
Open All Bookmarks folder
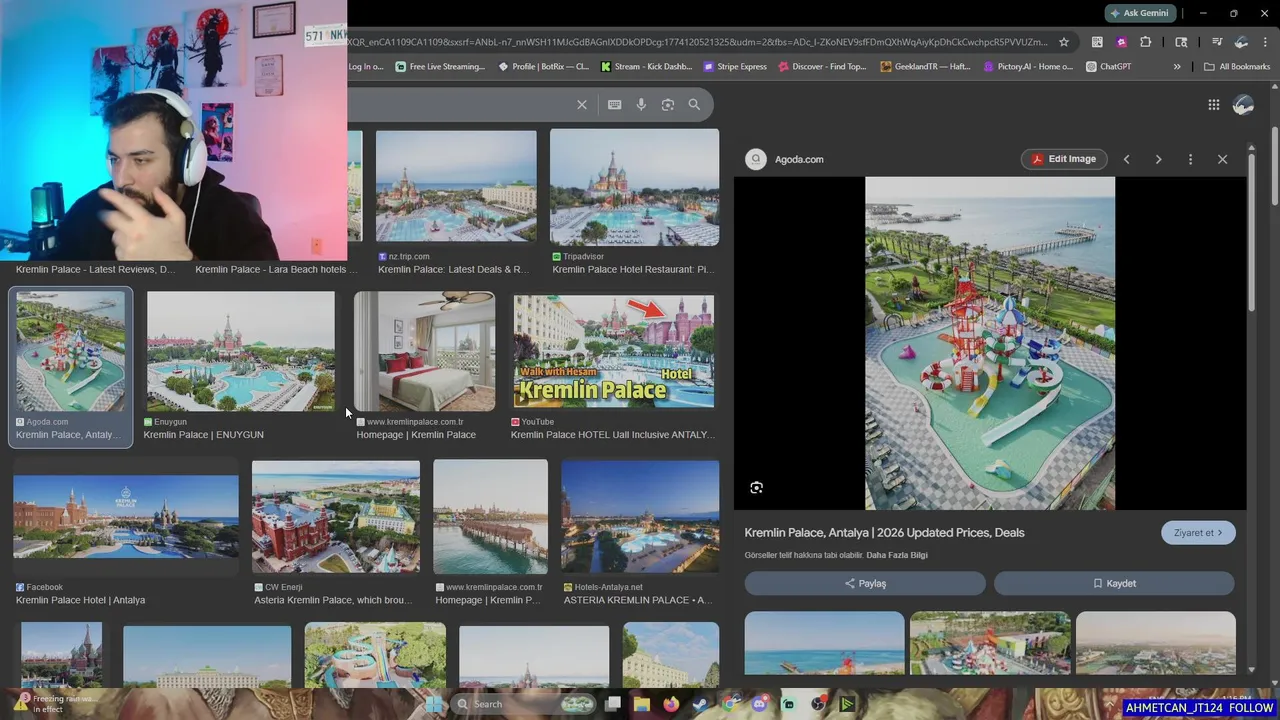pos(1237,67)
